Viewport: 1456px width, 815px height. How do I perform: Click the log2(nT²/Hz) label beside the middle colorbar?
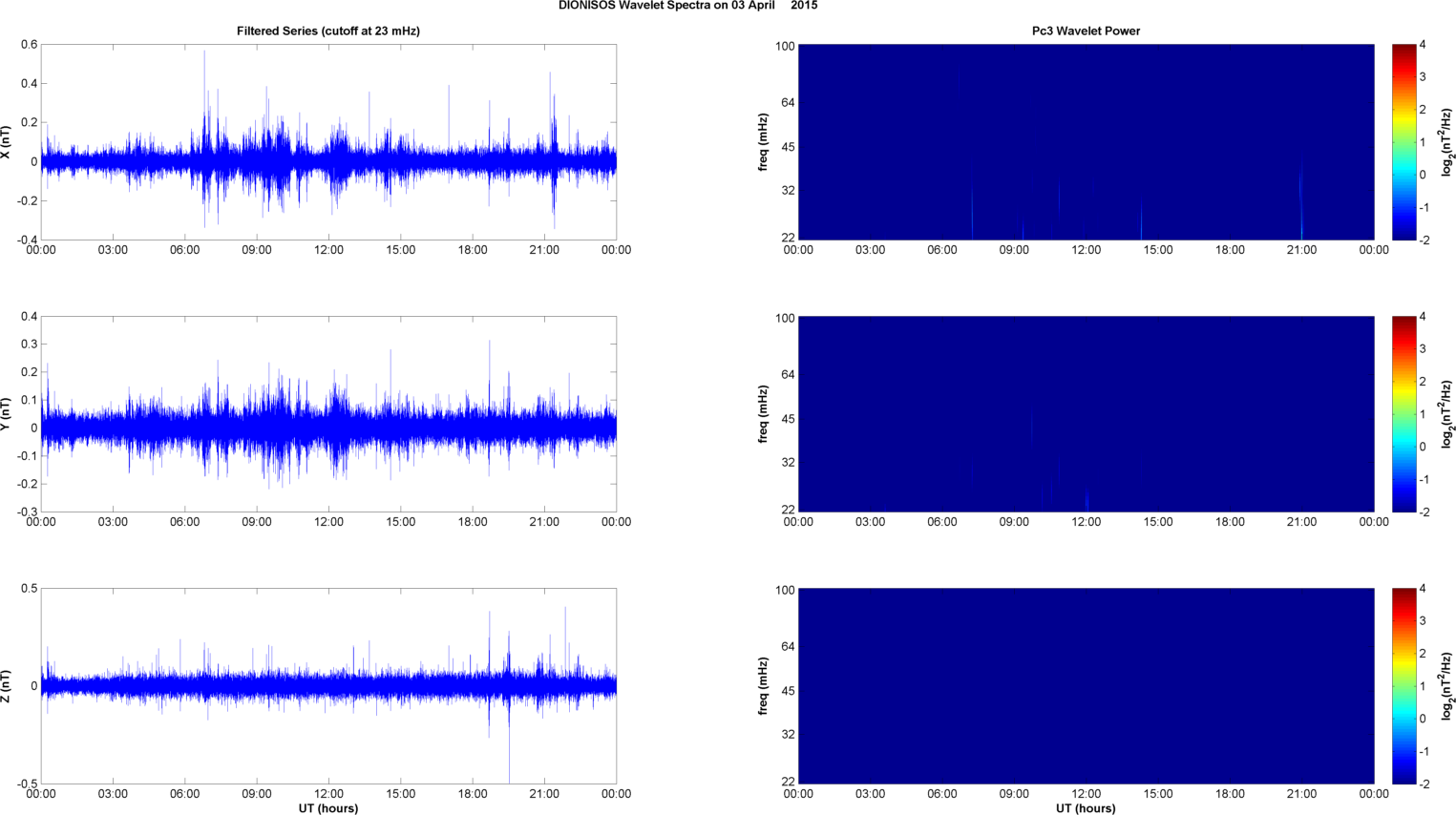[x=1447, y=414]
